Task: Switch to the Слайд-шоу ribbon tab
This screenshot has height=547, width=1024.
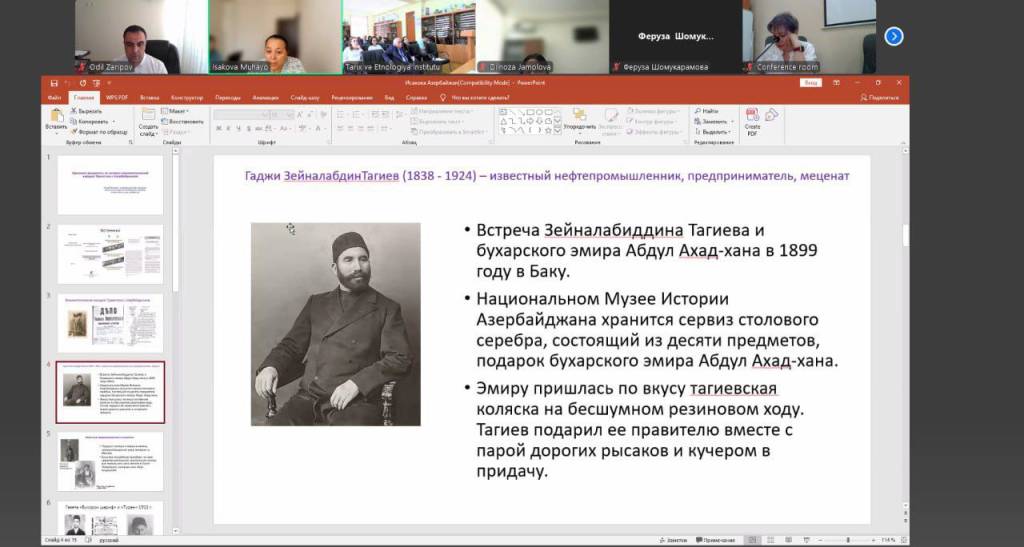Action: coord(304,98)
